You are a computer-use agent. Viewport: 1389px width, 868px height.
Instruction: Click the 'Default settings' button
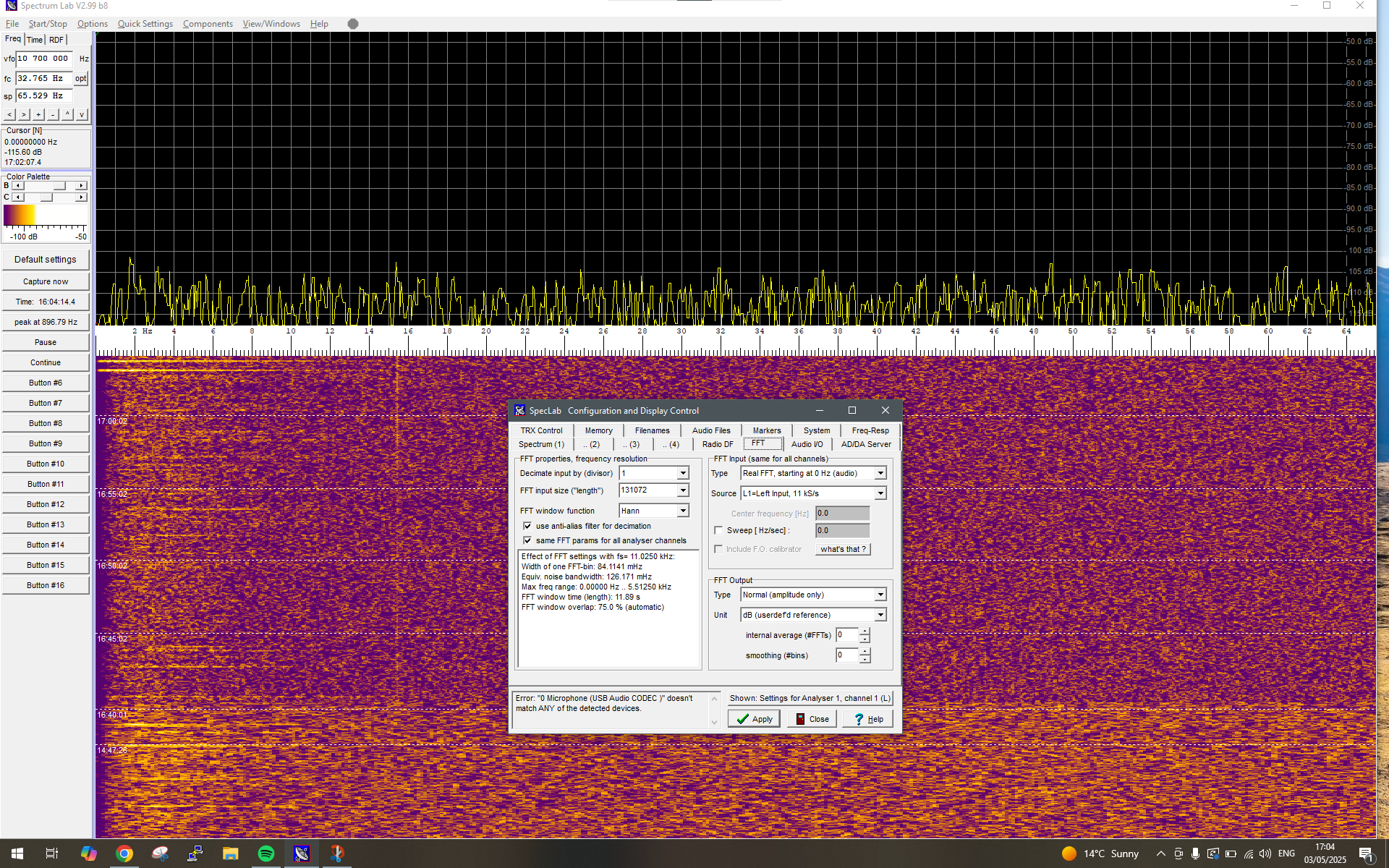point(46,260)
